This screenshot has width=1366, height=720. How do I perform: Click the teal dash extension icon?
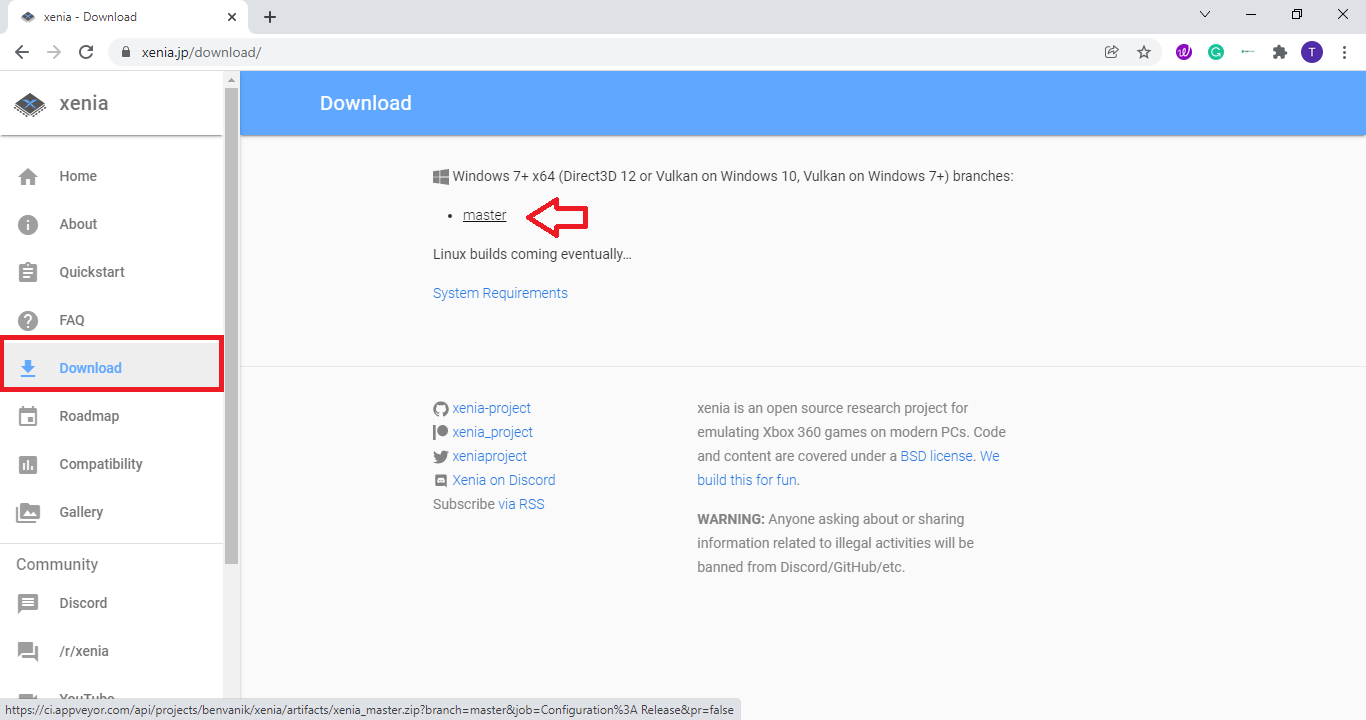[x=1247, y=52]
